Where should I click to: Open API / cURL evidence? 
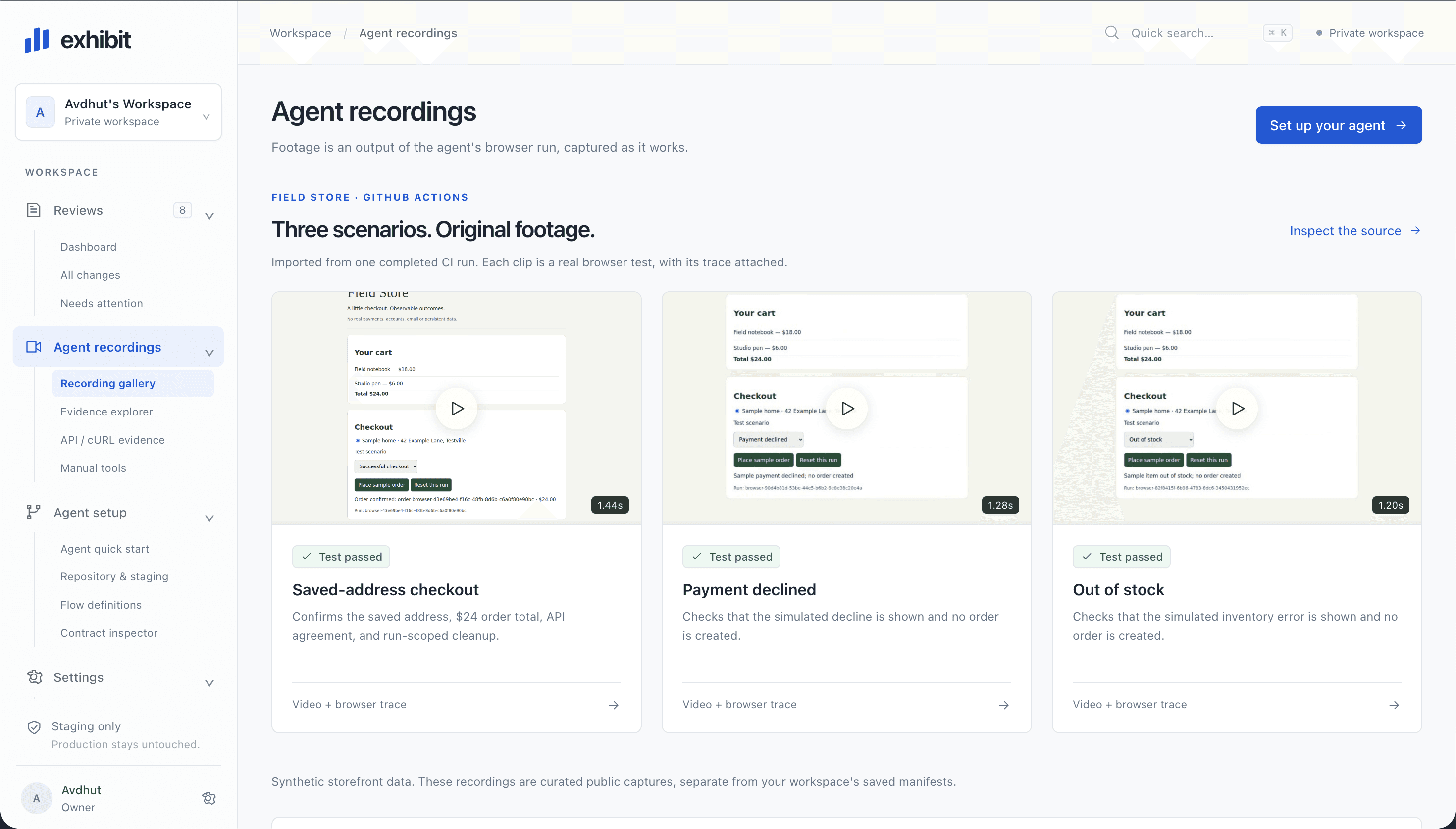click(113, 440)
